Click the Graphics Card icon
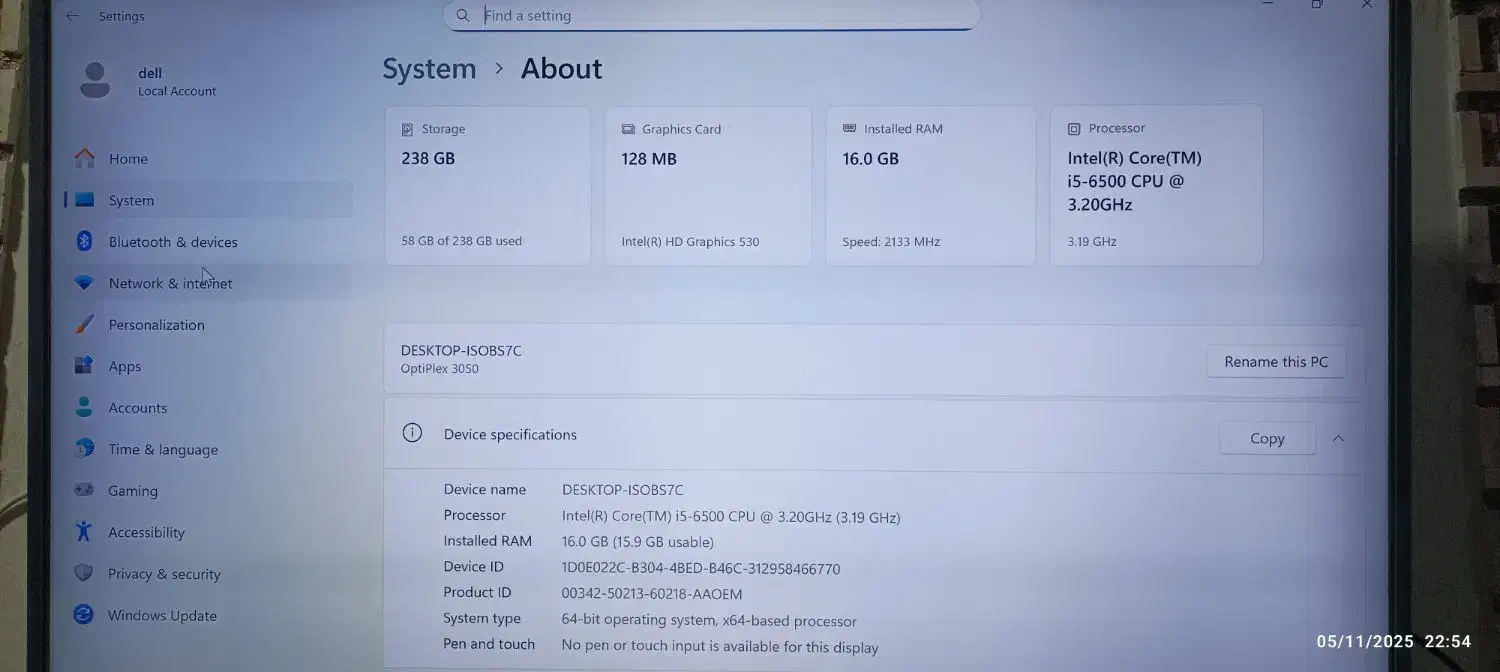This screenshot has height=672, width=1500. tap(628, 128)
